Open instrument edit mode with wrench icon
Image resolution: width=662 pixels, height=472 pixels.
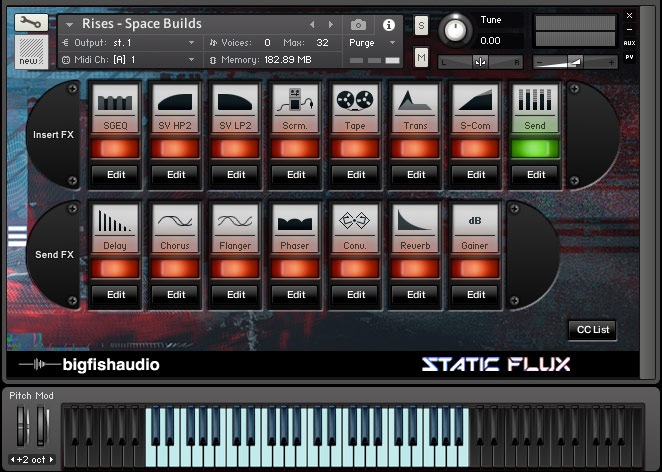31,22
